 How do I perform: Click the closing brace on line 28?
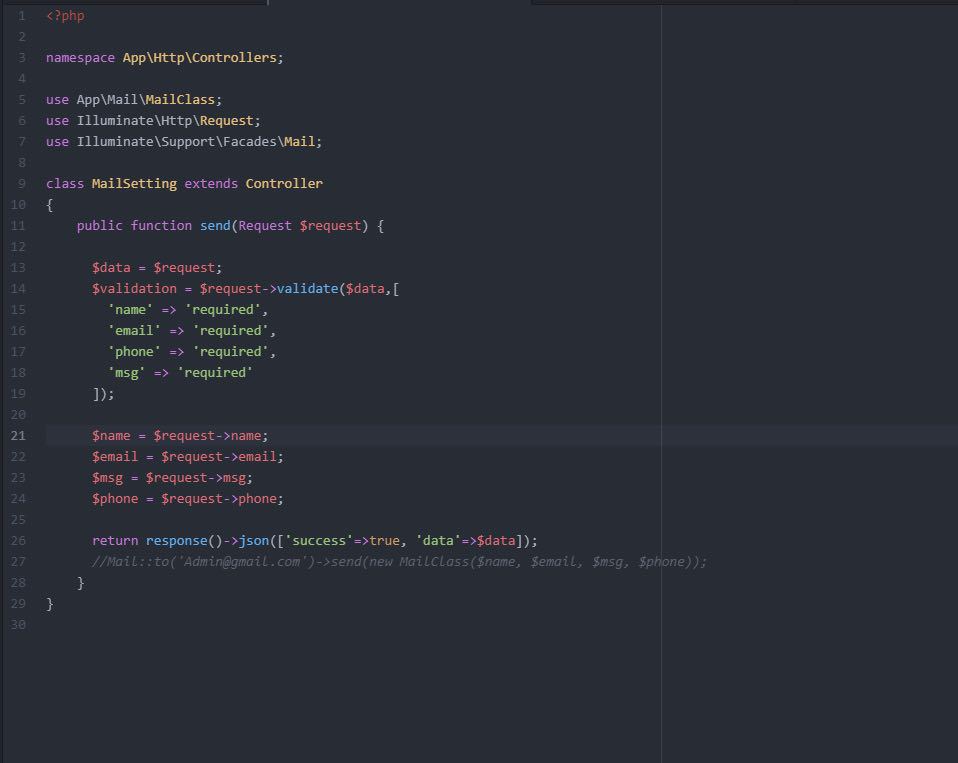pos(81,583)
